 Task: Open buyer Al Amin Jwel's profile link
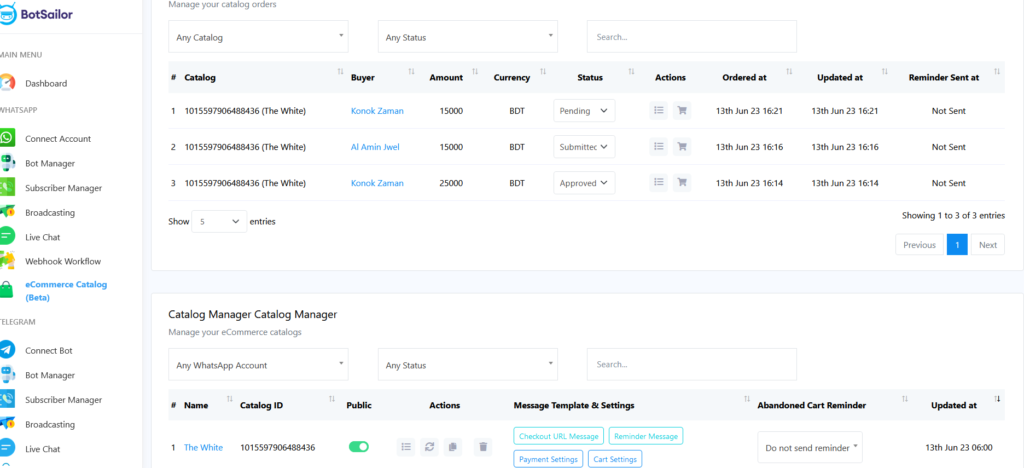(375, 147)
